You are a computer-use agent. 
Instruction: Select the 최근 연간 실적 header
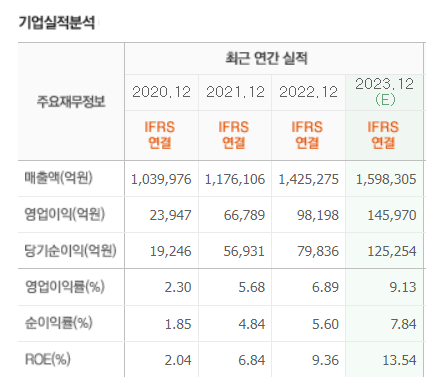[x=266, y=58]
